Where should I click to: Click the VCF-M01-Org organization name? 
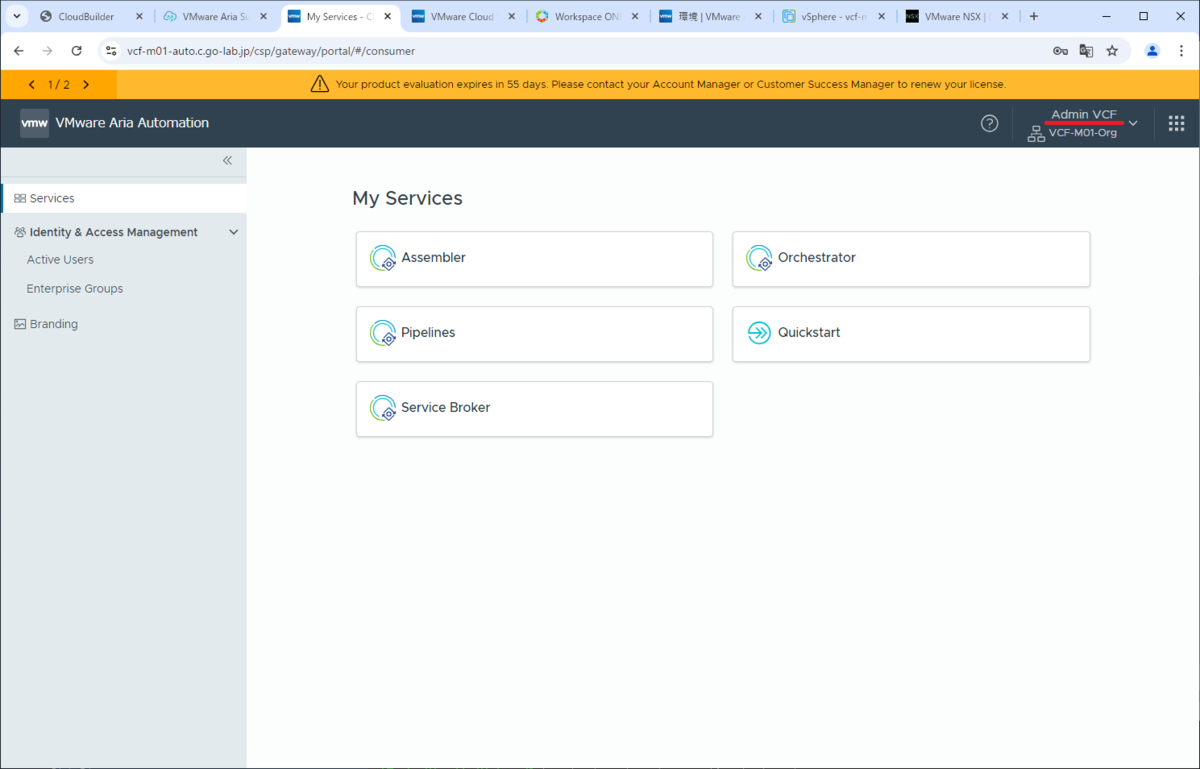(x=1083, y=133)
